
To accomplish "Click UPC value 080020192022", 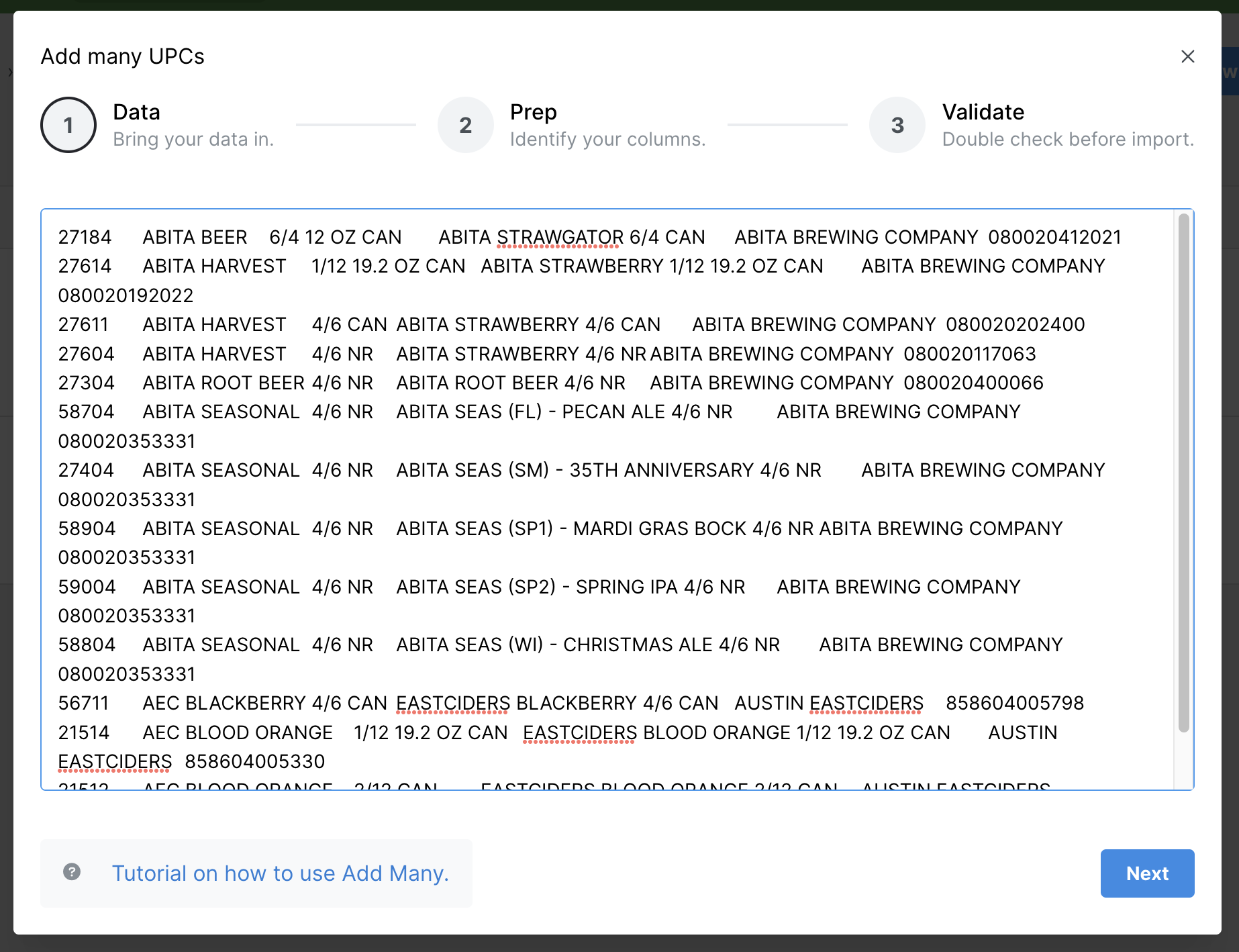I will [126, 295].
